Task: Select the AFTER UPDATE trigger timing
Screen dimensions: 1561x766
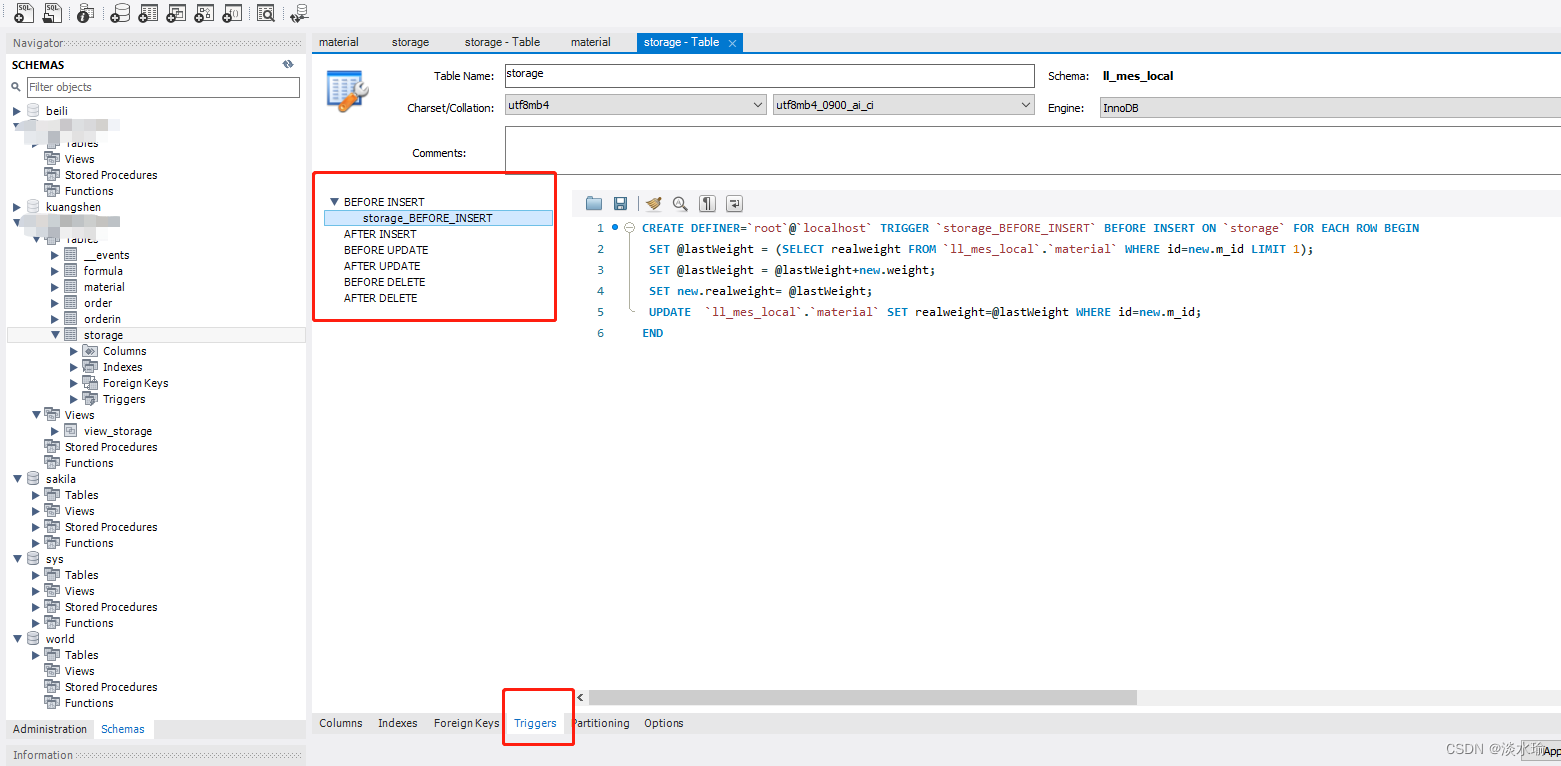Action: tap(382, 266)
